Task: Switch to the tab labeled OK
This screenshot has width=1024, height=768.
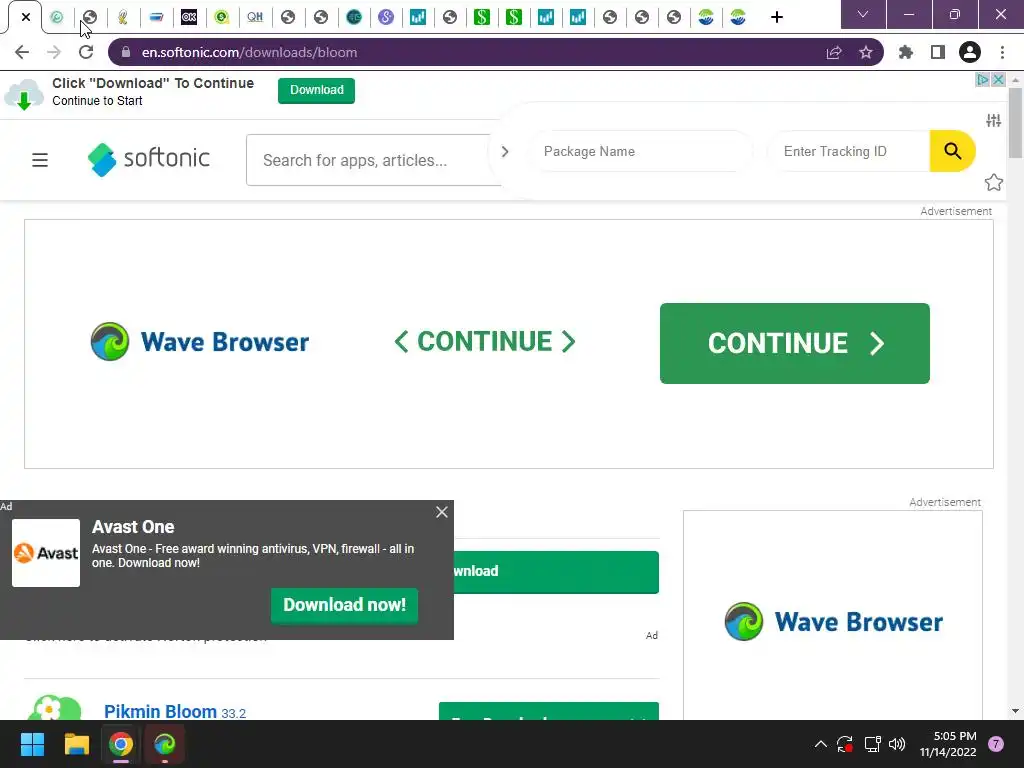Action: pyautogui.click(x=189, y=17)
